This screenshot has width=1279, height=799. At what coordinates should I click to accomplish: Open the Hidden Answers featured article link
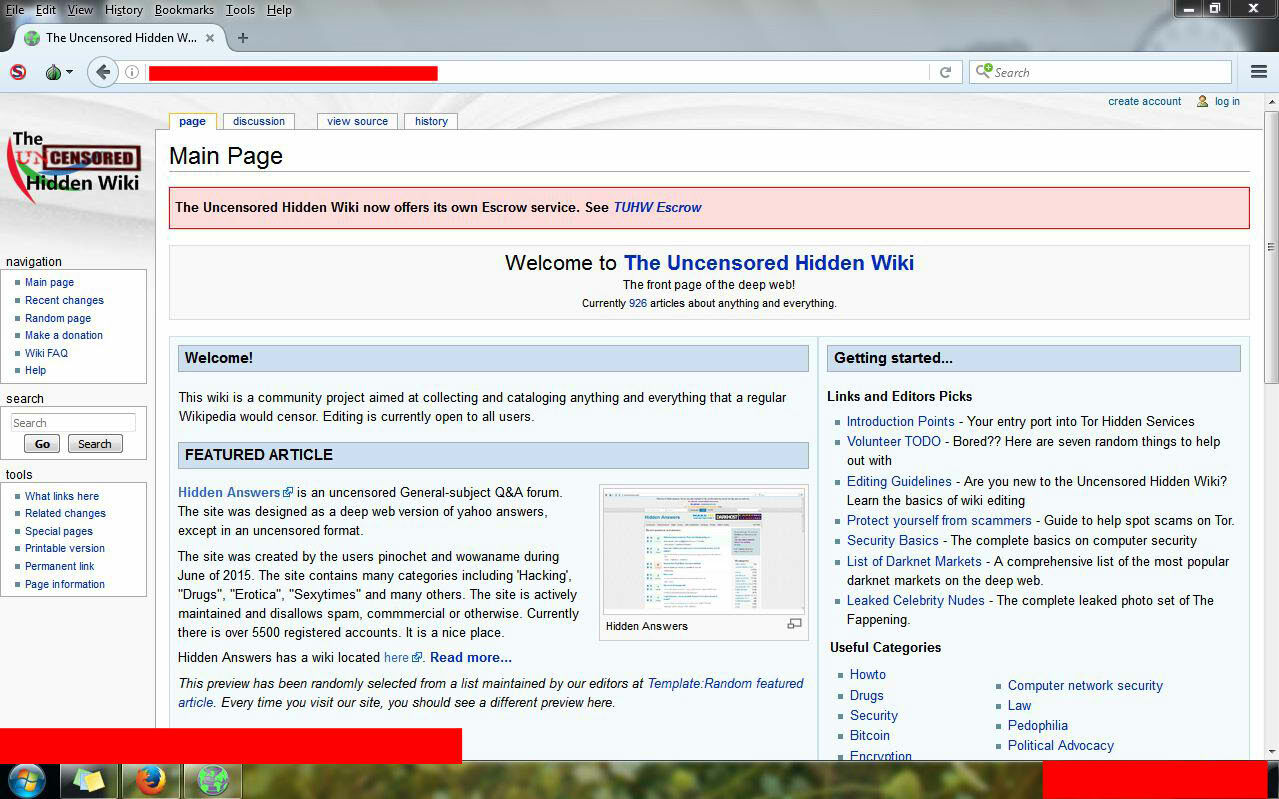[229, 492]
